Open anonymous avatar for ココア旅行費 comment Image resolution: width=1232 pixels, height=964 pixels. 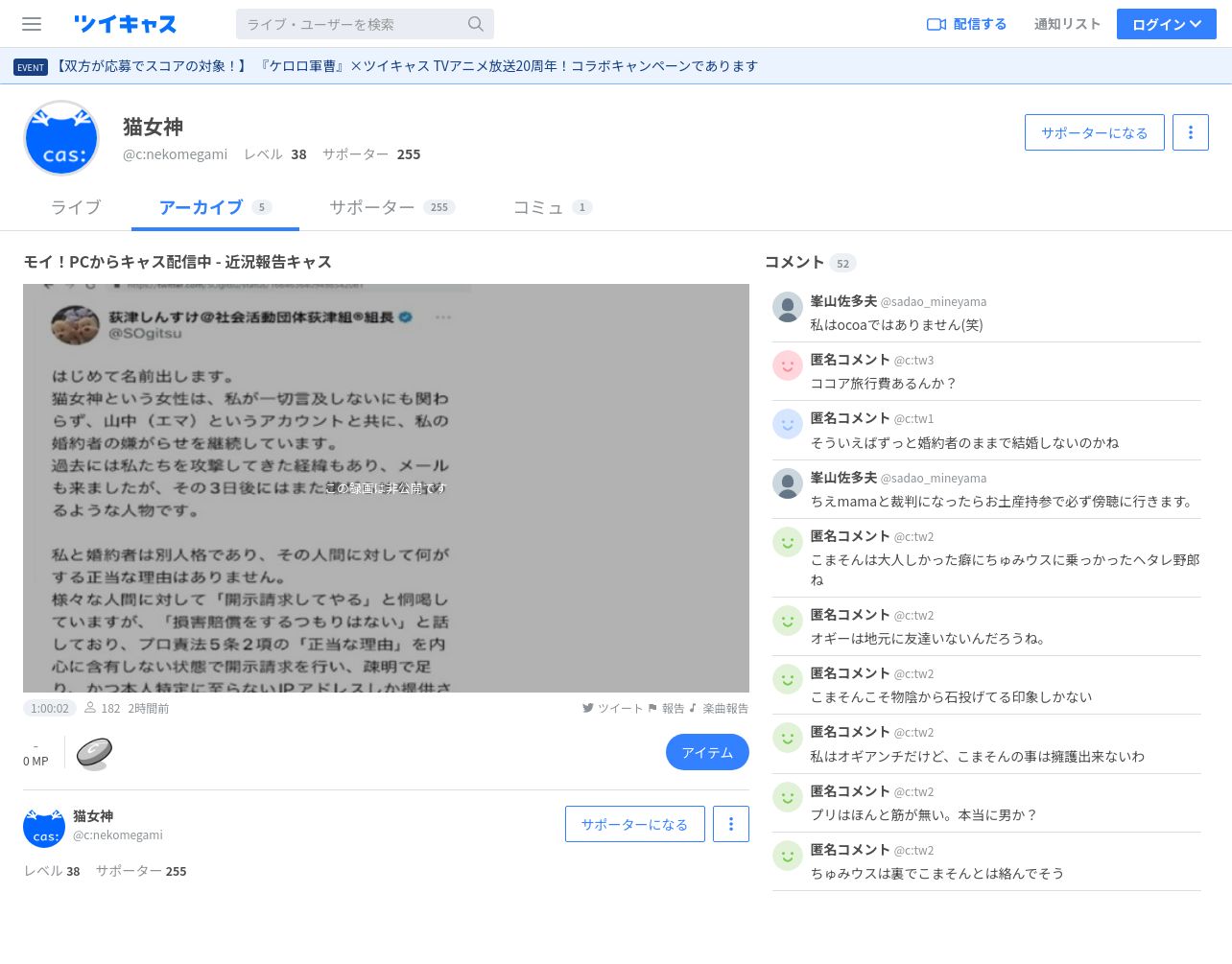pos(788,365)
